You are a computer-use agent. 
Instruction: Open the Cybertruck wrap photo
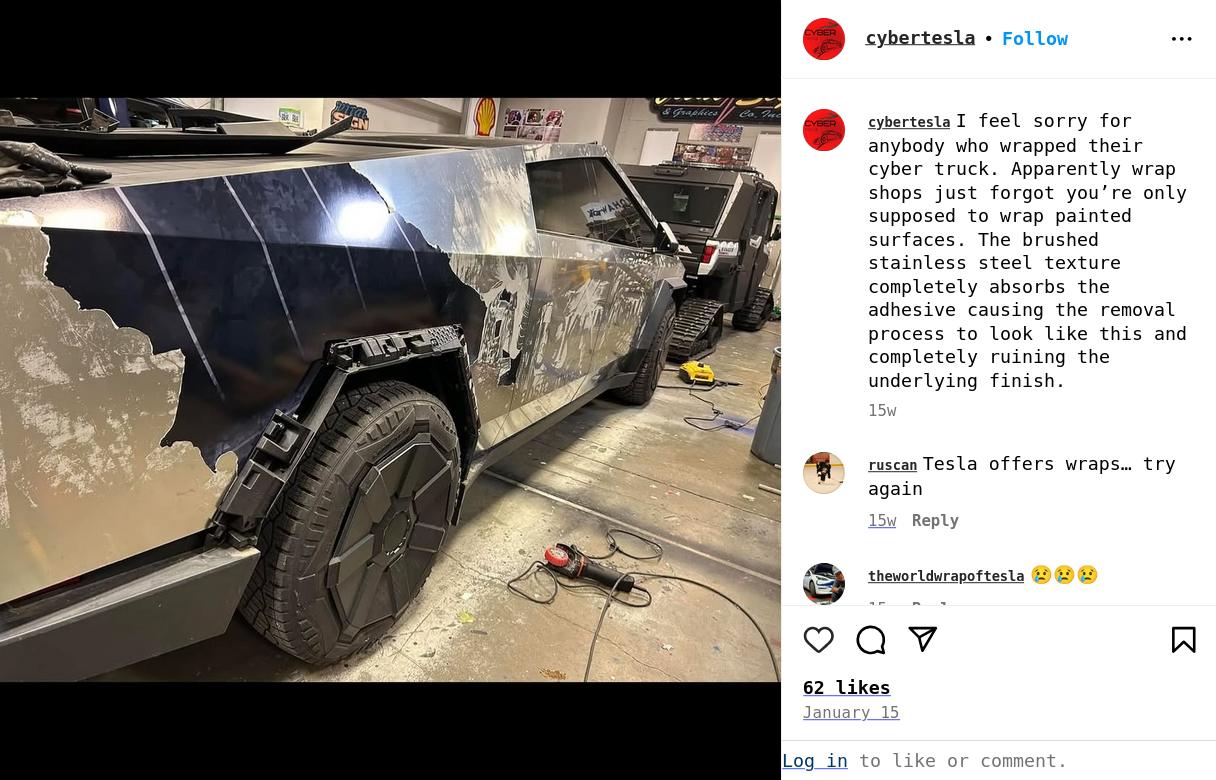point(390,390)
